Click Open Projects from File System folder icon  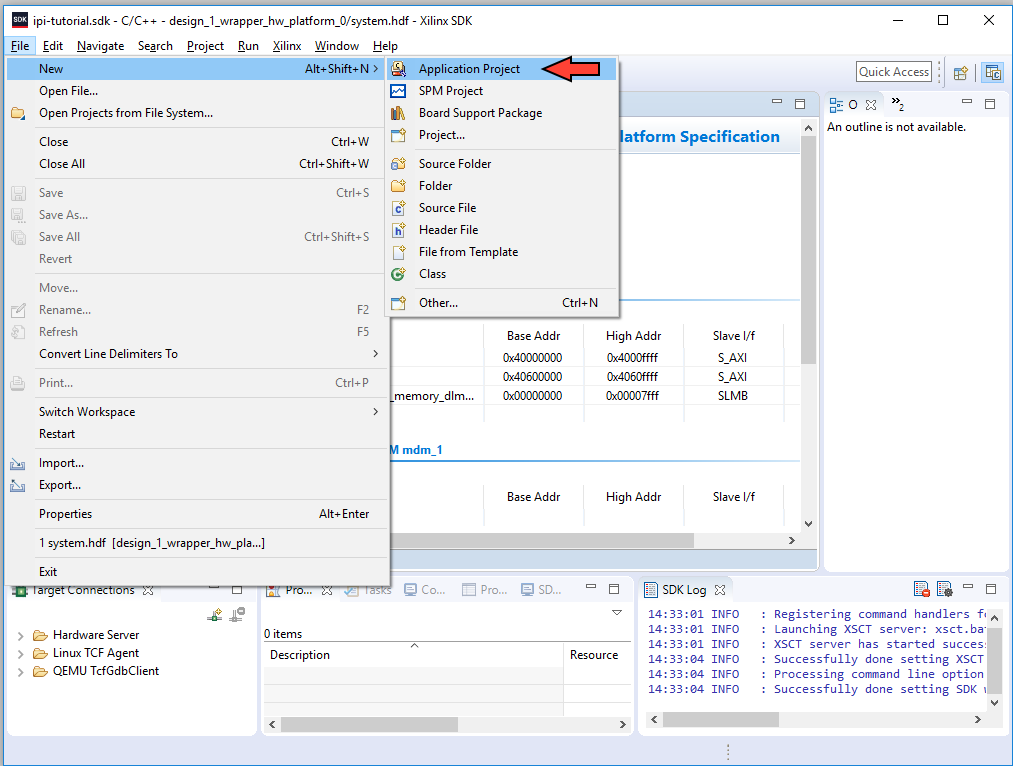tap(18, 113)
